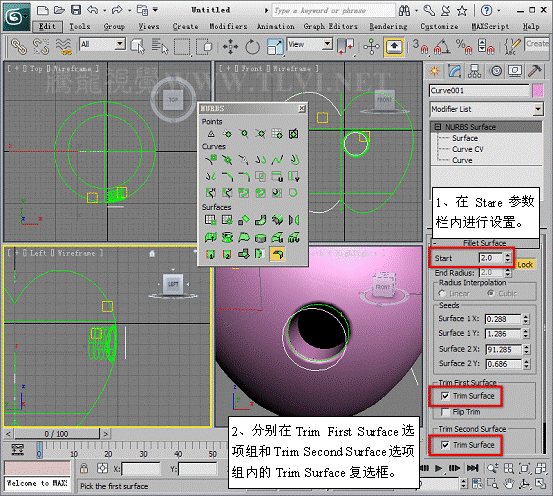Select Surface sub-object in stack

pyautogui.click(x=465, y=138)
